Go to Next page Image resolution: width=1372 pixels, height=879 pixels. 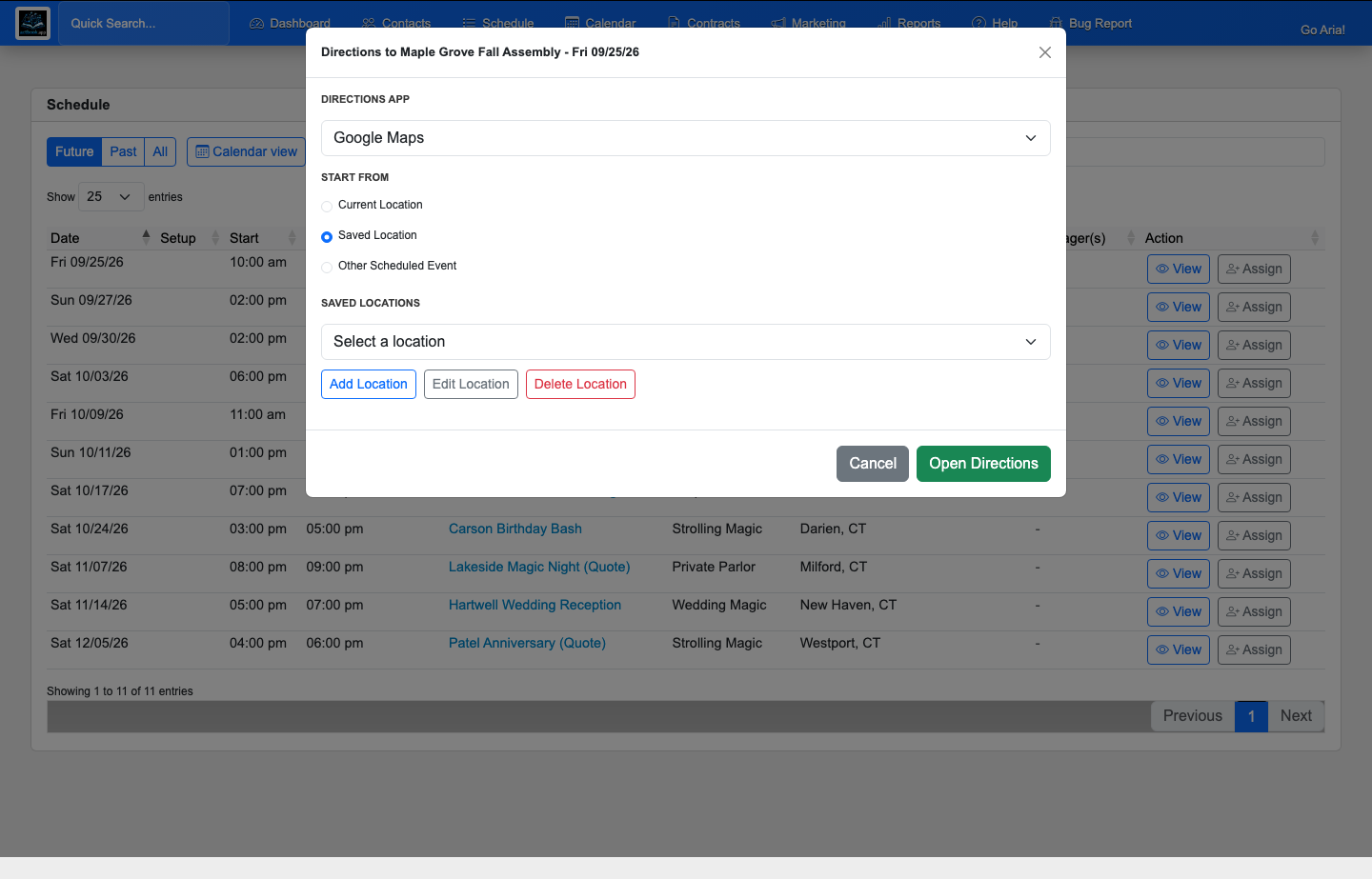point(1296,716)
